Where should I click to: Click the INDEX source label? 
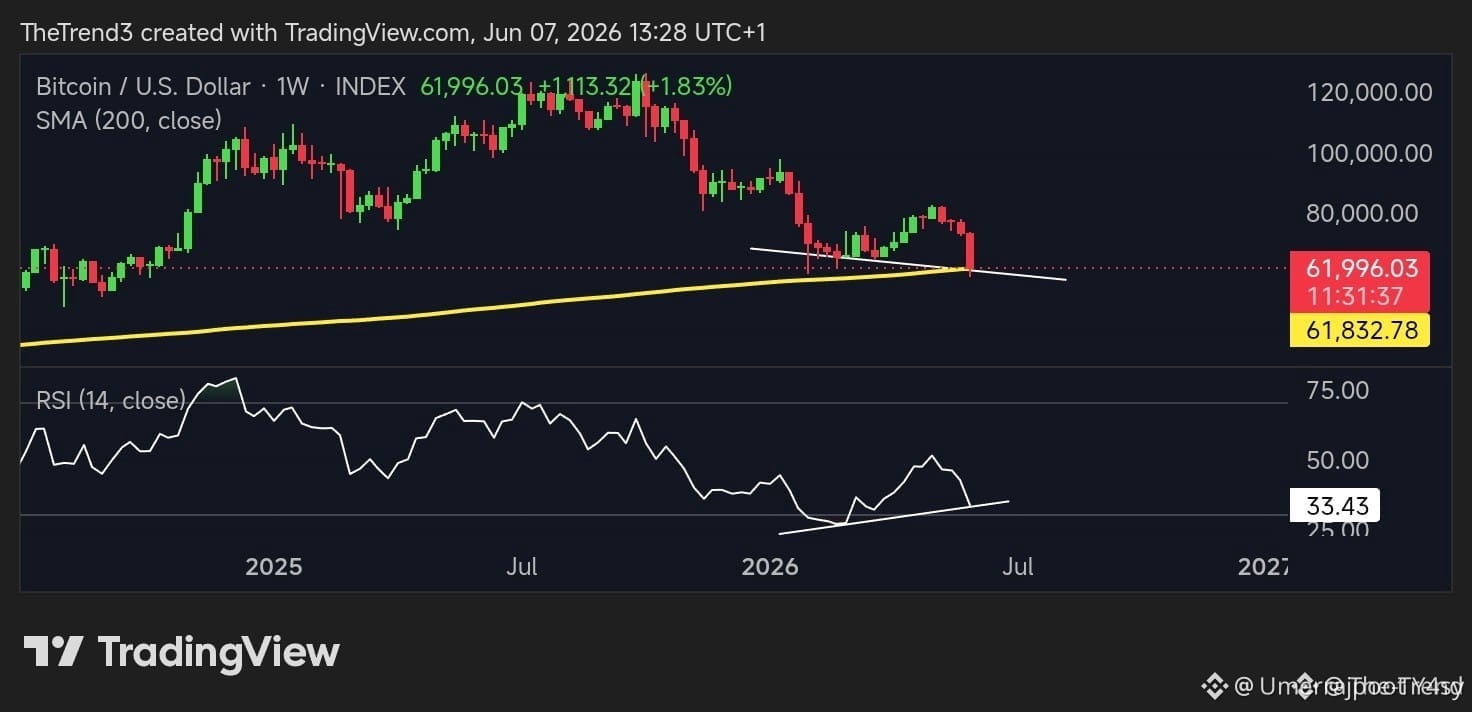pos(370,87)
